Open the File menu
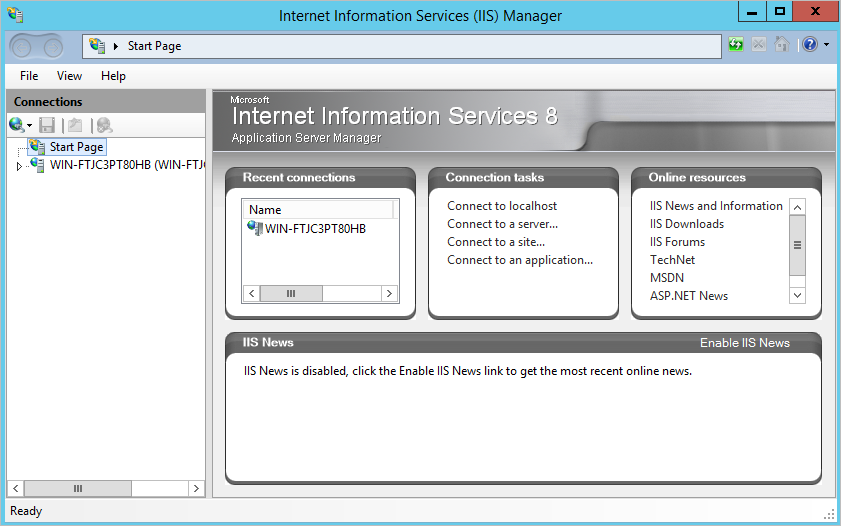 pos(29,76)
